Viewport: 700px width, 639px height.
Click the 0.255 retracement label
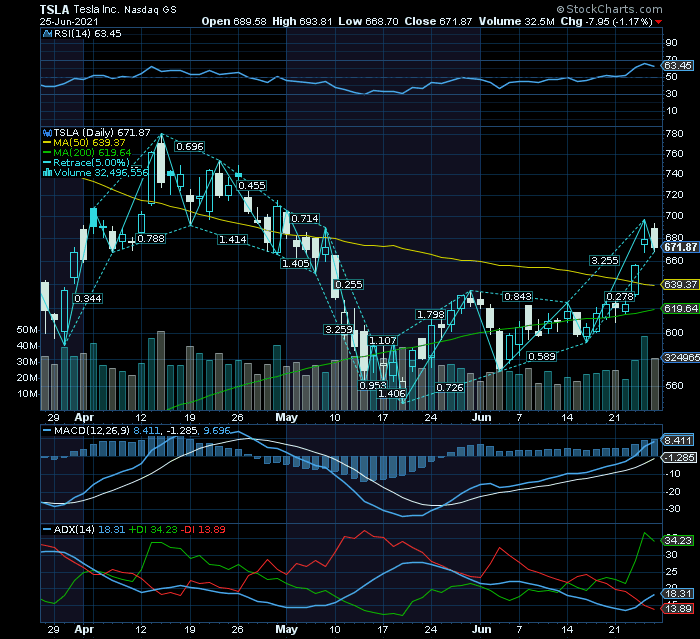(349, 285)
